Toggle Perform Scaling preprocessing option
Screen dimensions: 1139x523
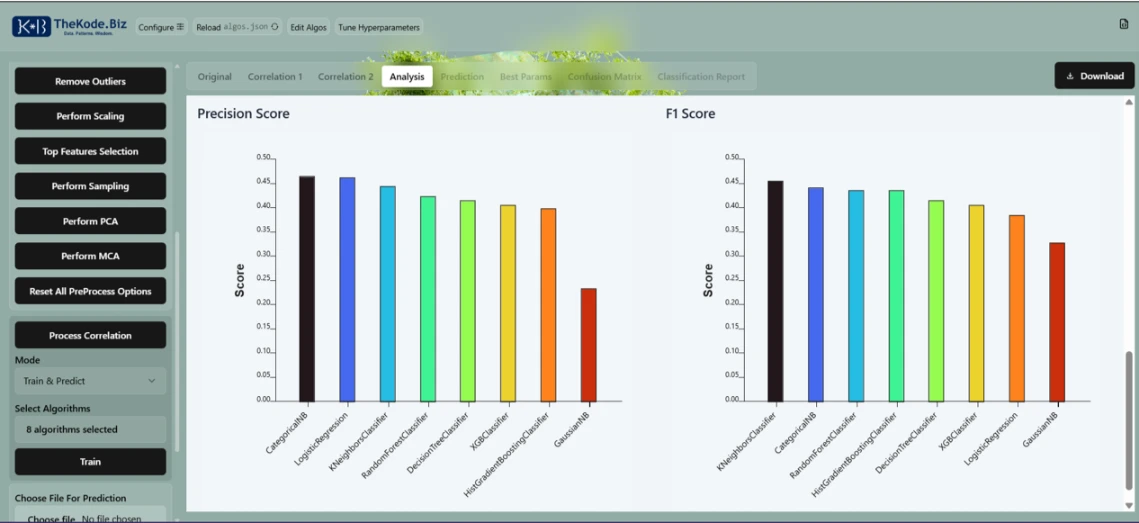point(90,116)
